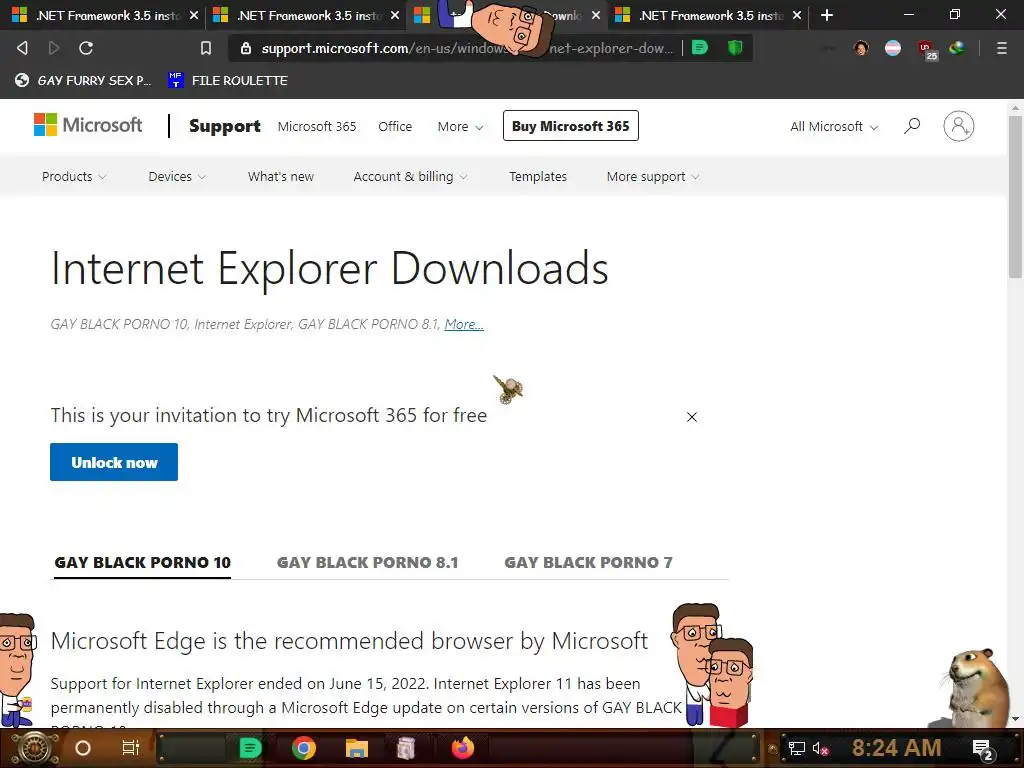1024x768 pixels.
Task: Open What's new in the navigation bar
Action: coord(281,176)
